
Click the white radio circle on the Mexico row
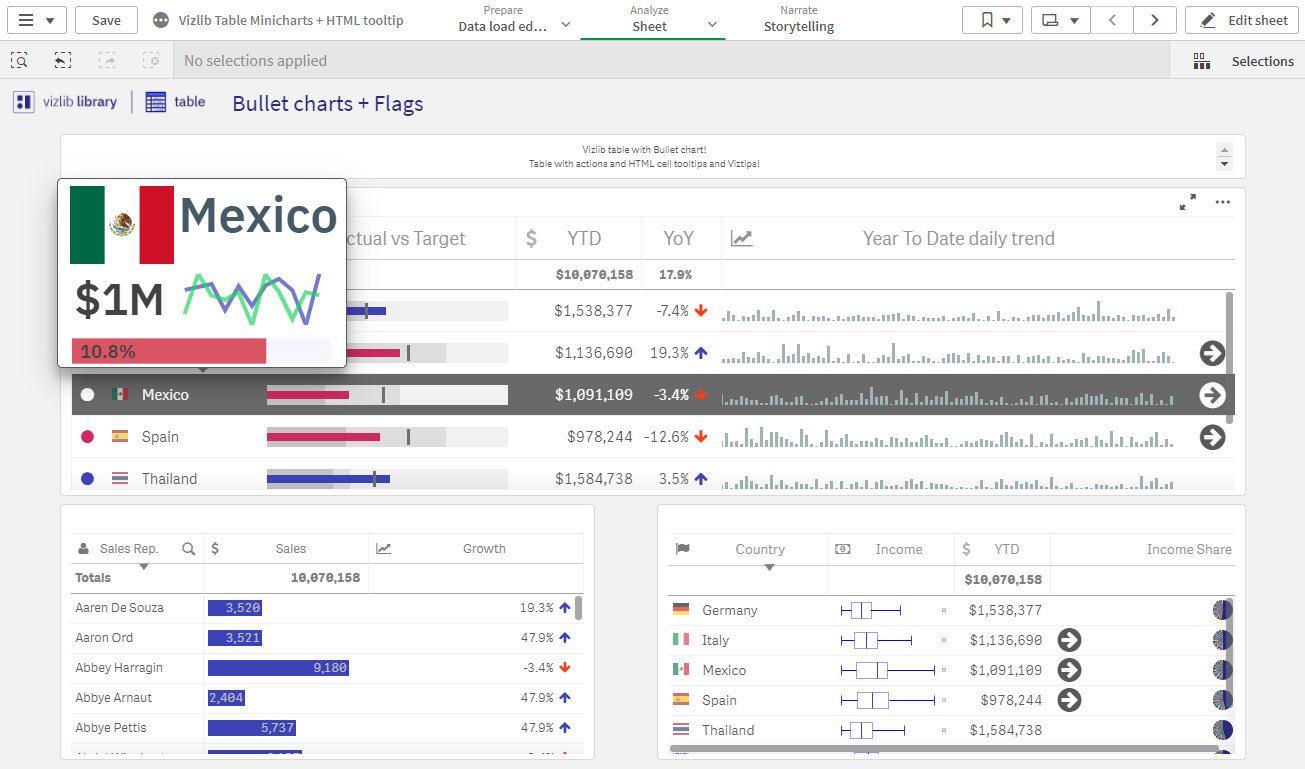(x=88, y=394)
